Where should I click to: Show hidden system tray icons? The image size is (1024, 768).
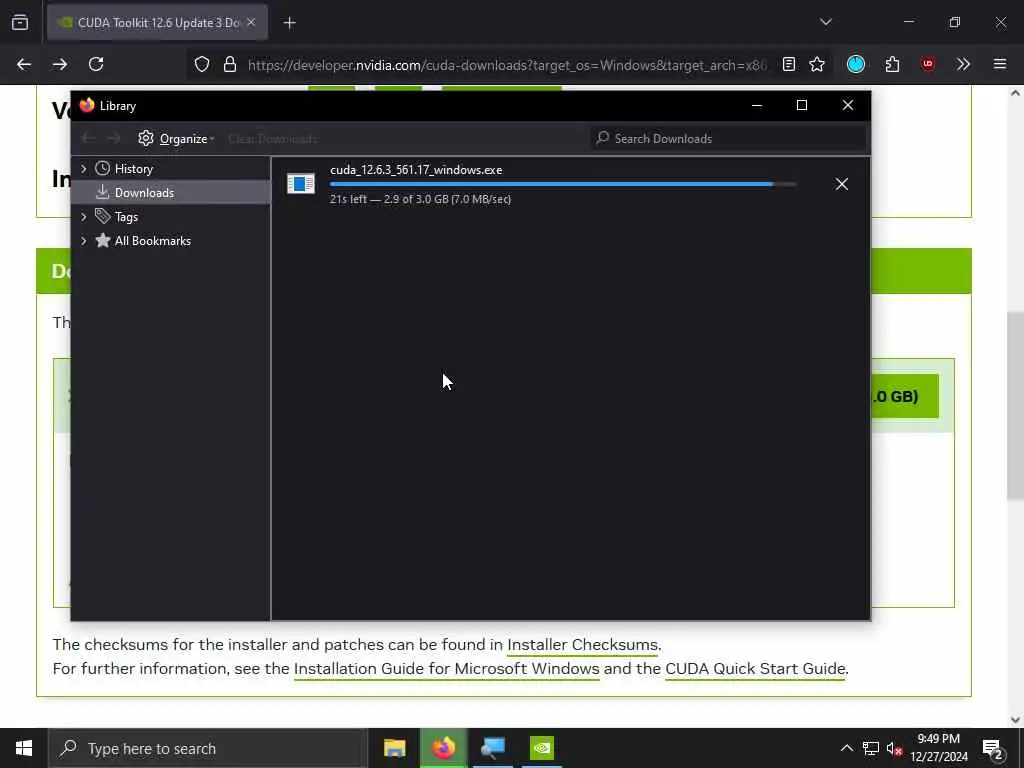(846, 748)
